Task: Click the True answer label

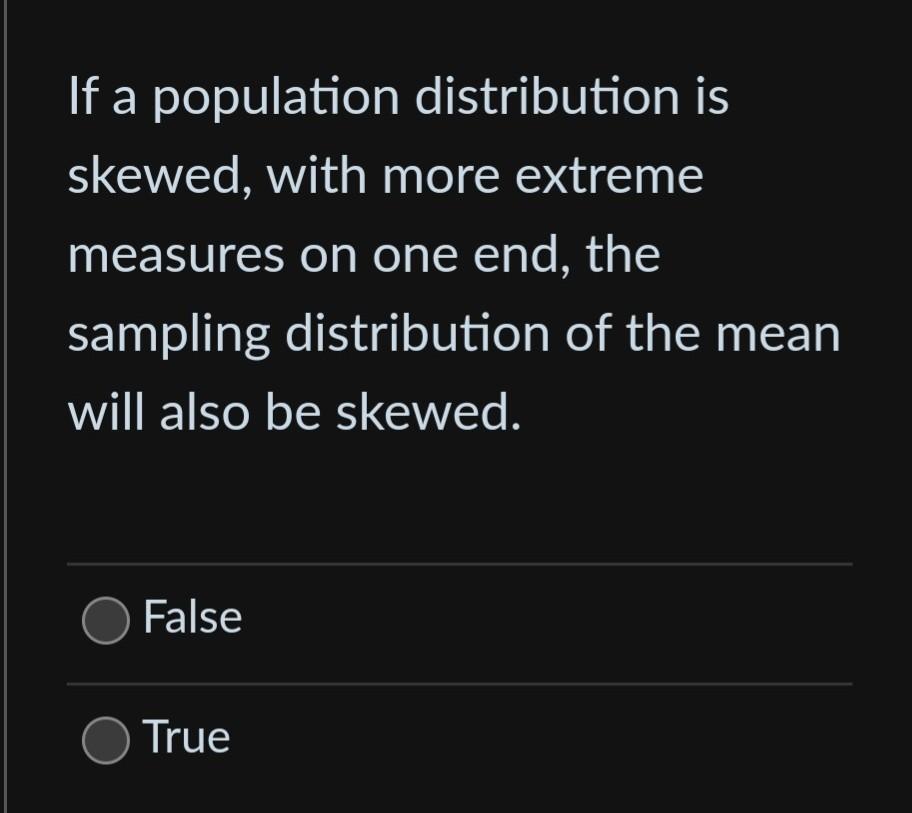Action: tap(187, 738)
